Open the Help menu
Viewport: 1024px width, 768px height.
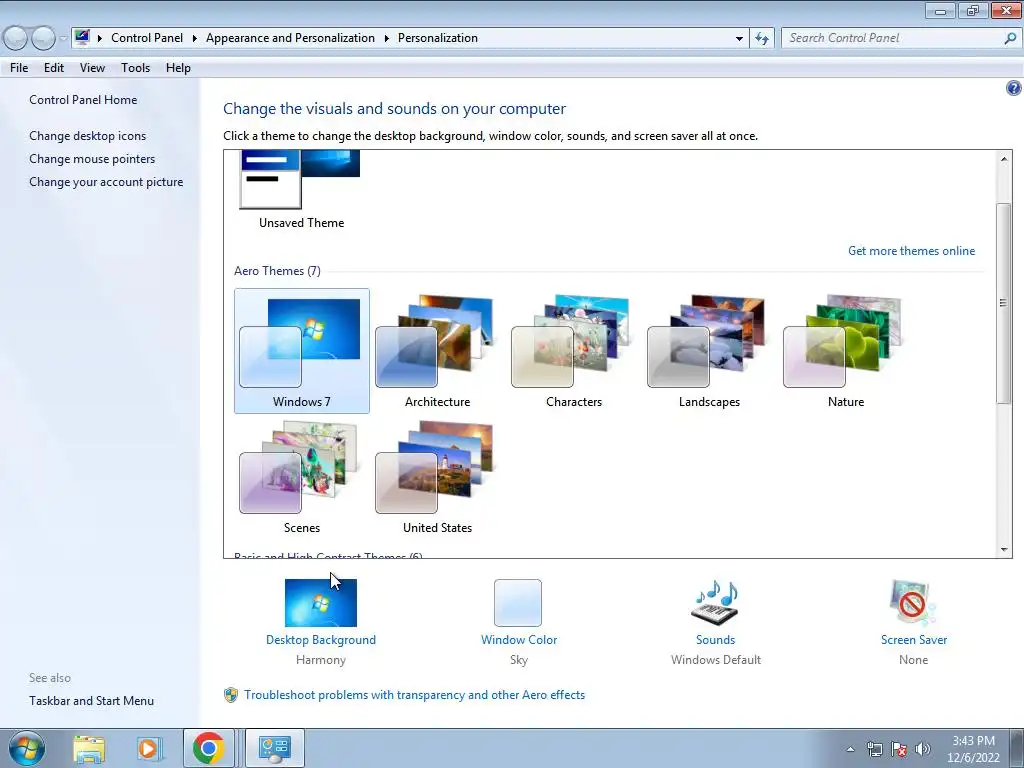tap(178, 68)
